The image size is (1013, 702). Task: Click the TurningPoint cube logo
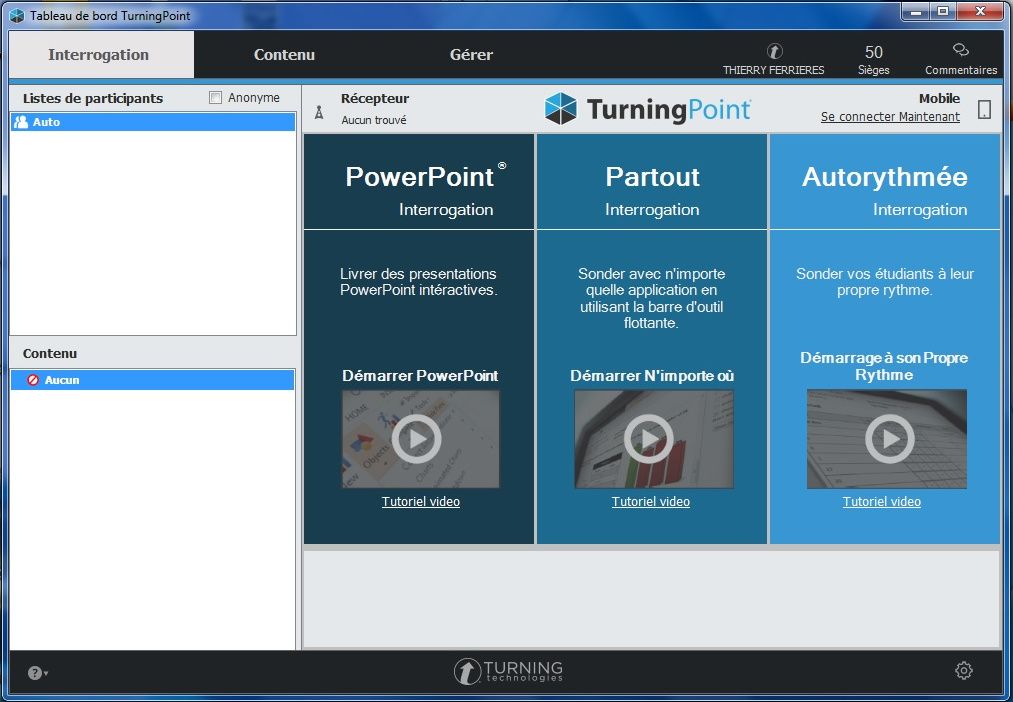(x=560, y=108)
